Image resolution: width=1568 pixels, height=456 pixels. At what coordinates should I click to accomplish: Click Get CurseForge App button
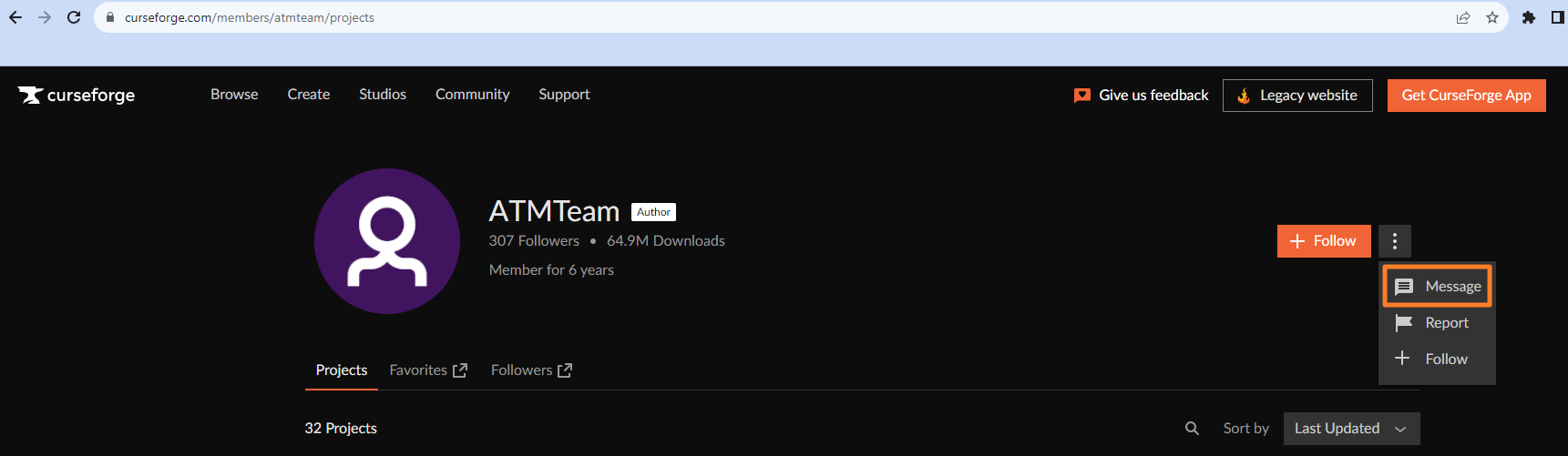coord(1467,96)
